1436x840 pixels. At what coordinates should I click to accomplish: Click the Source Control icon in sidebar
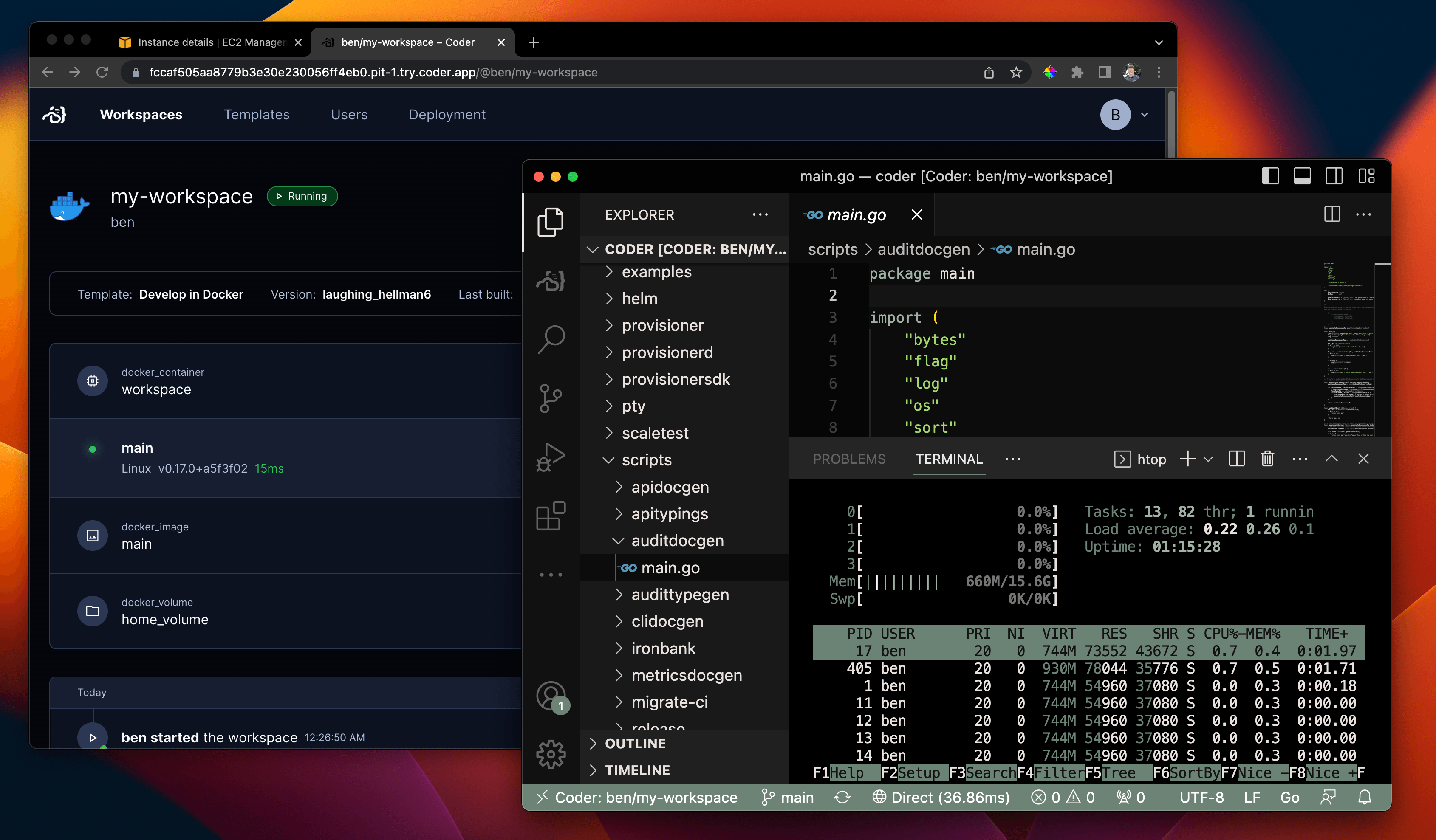click(x=552, y=397)
